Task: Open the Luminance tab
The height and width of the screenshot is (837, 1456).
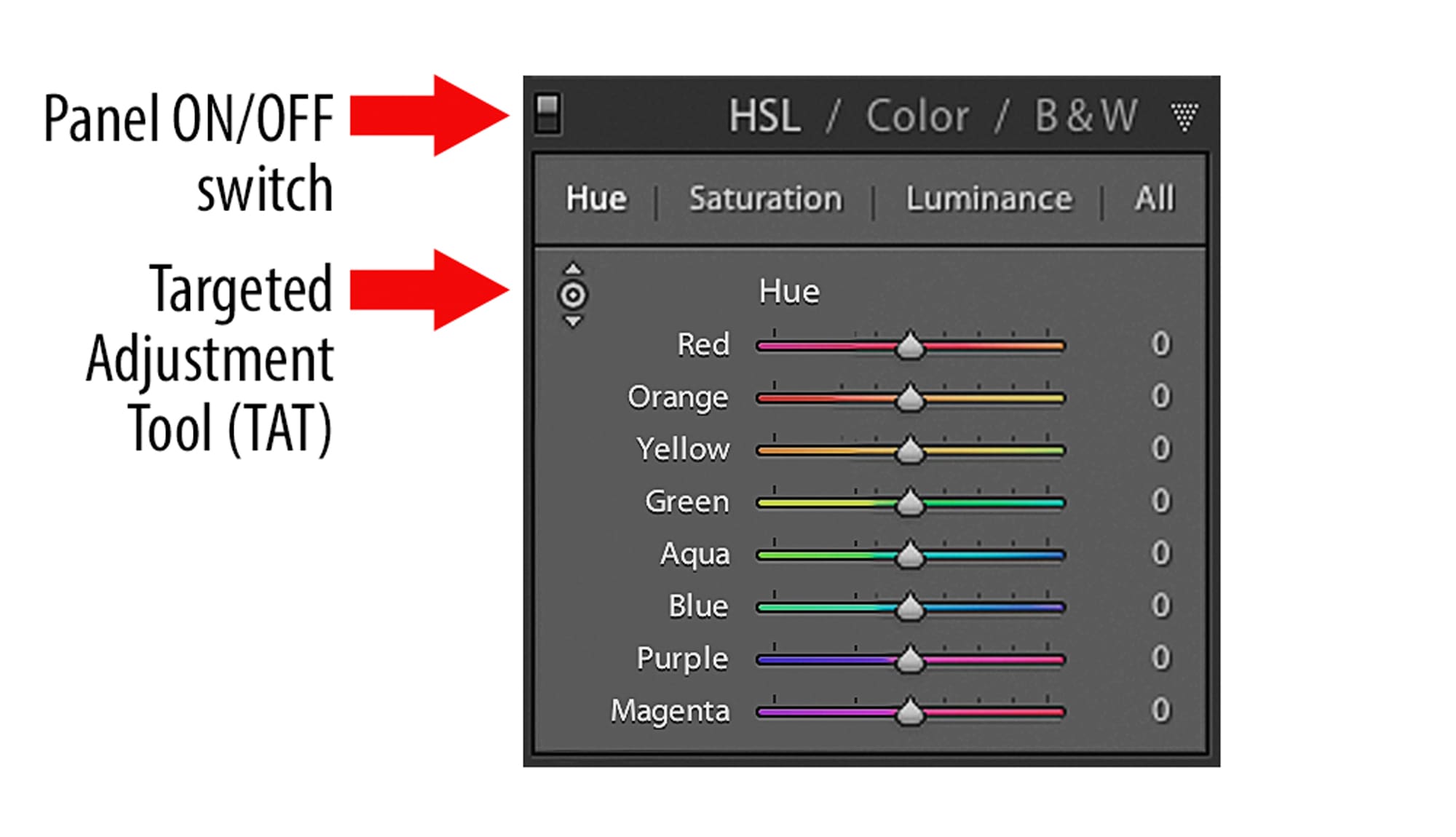Action: pyautogui.click(x=988, y=198)
